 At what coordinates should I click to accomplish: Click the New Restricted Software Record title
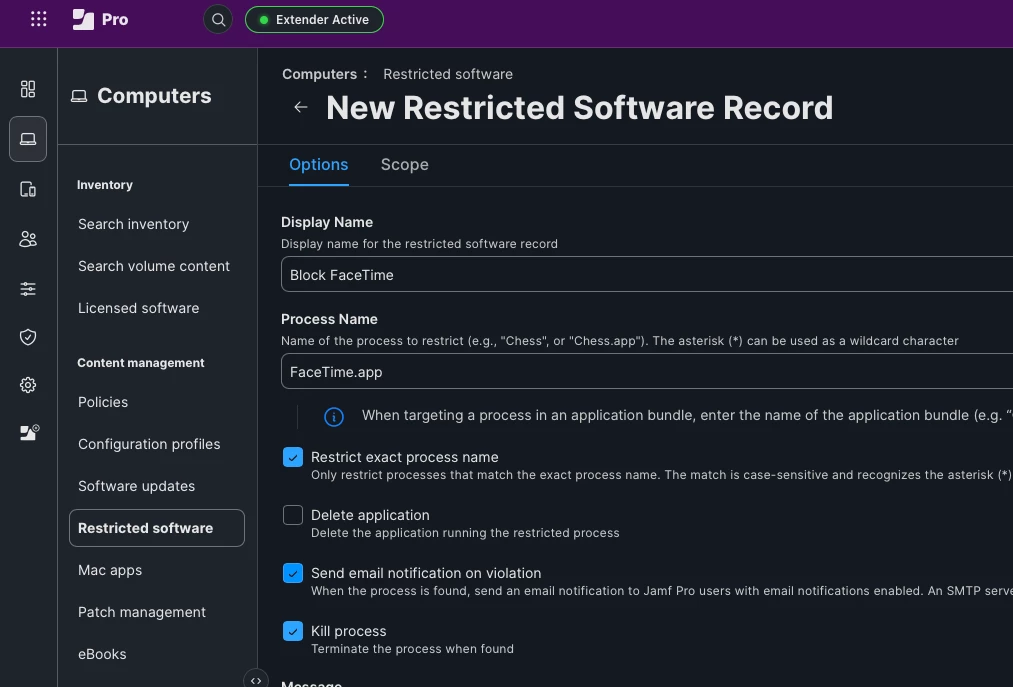tap(580, 108)
